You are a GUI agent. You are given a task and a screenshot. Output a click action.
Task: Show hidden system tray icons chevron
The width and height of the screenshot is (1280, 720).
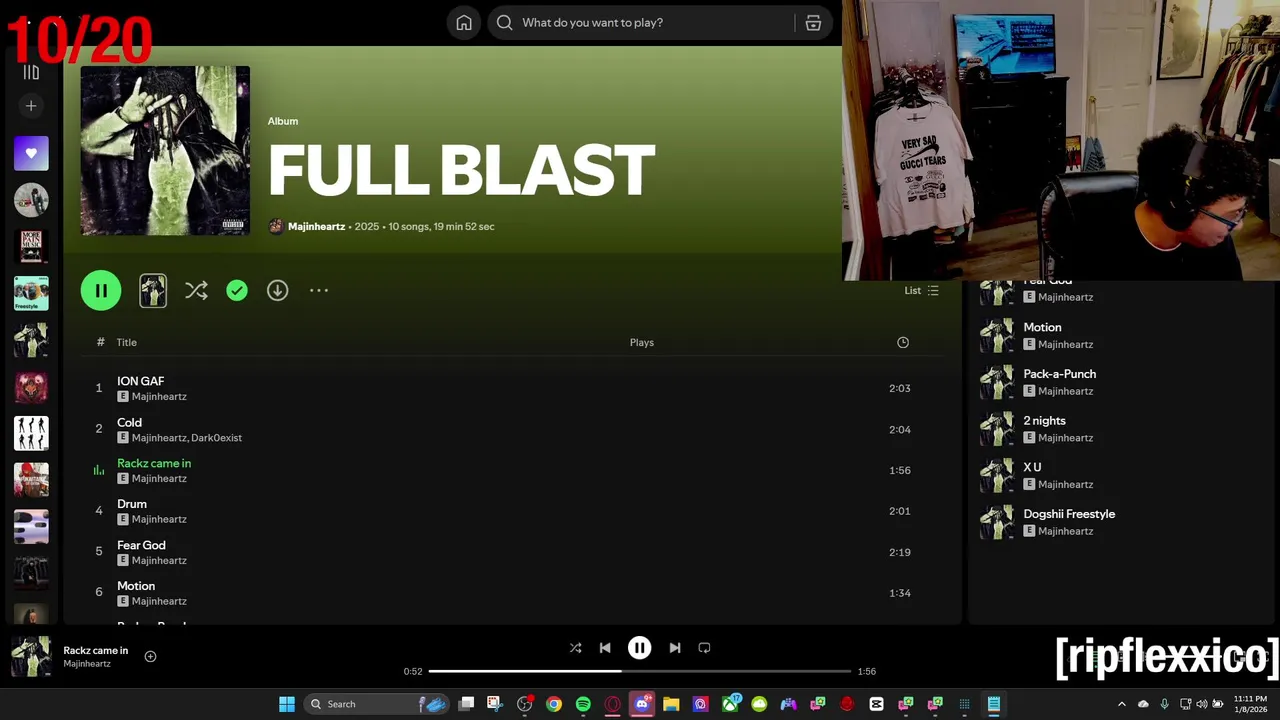(1121, 704)
